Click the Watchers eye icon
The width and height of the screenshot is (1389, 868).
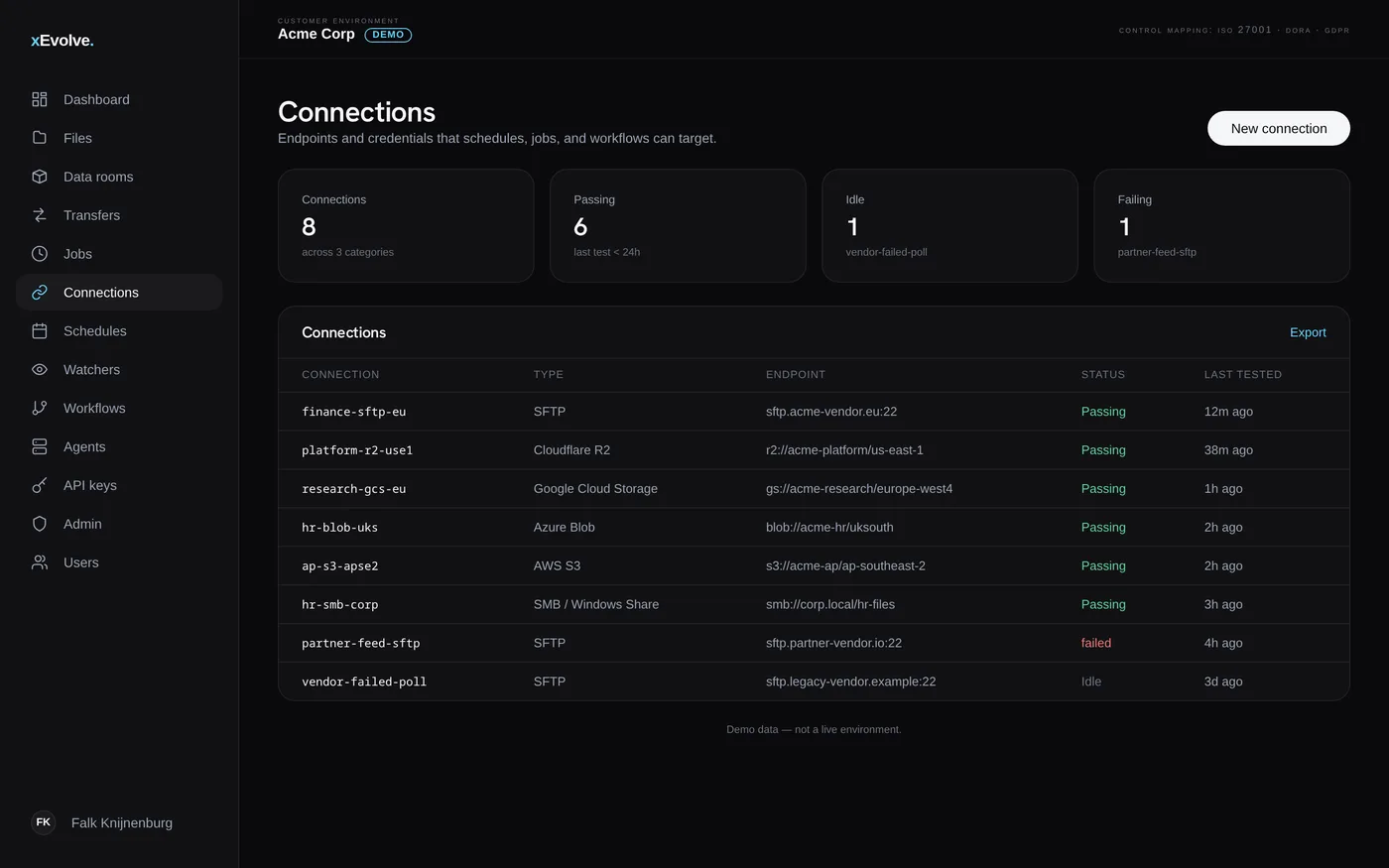tap(40, 370)
